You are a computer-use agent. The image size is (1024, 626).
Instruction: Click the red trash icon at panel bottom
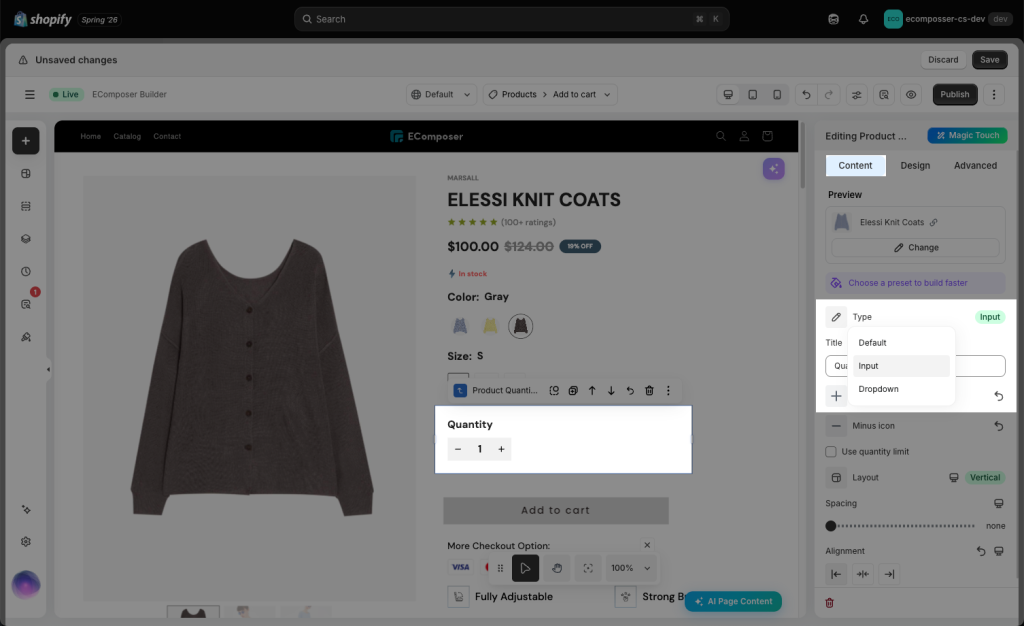coord(829,603)
